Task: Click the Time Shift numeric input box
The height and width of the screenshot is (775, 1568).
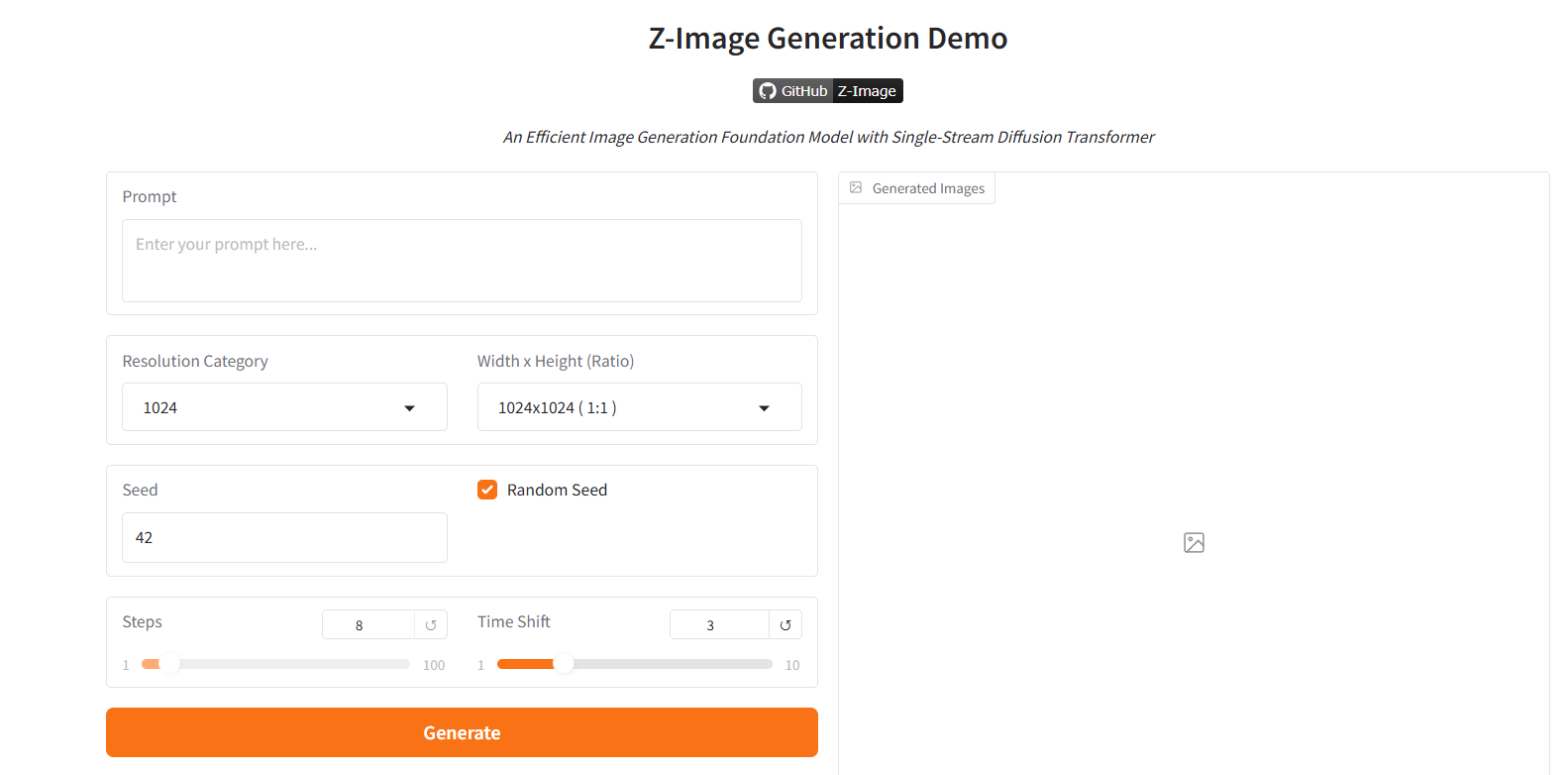Action: tap(719, 625)
